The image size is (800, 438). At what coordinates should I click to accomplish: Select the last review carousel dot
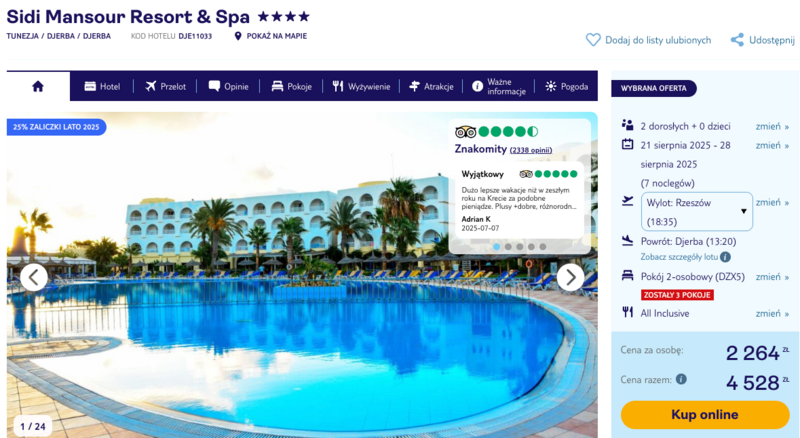pos(543,247)
